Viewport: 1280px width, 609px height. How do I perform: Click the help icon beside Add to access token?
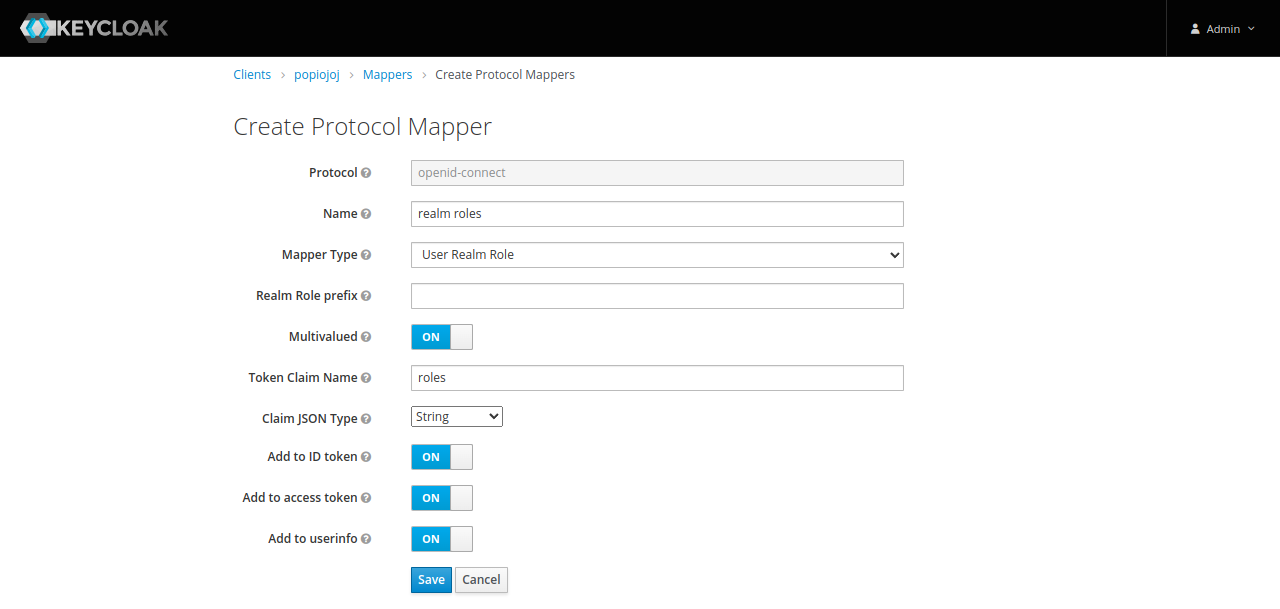click(367, 497)
